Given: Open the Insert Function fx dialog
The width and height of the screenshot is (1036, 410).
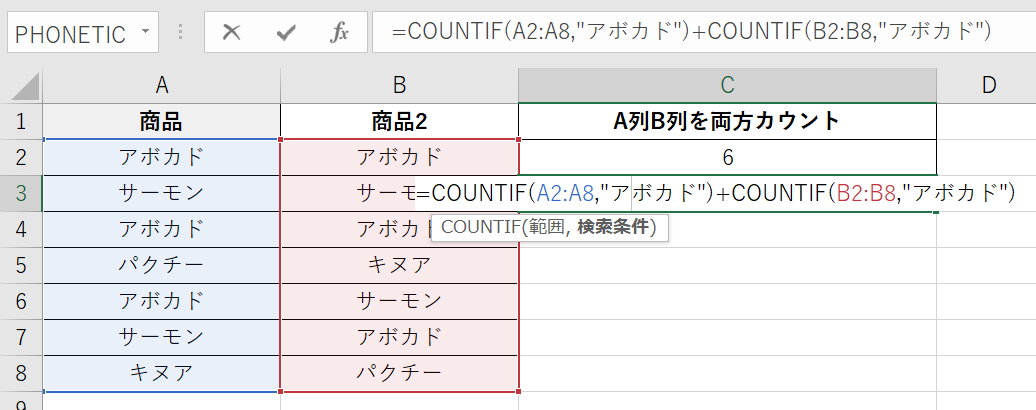Looking at the screenshot, I should [340, 33].
